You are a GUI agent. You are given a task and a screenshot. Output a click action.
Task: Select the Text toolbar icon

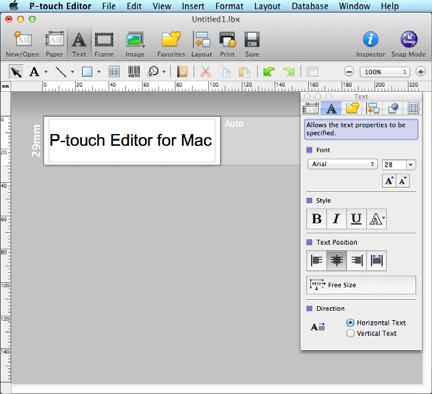click(x=79, y=44)
